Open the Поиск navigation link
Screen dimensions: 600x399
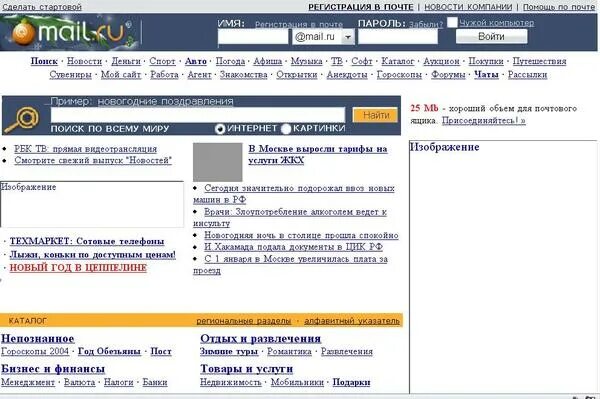(44, 61)
